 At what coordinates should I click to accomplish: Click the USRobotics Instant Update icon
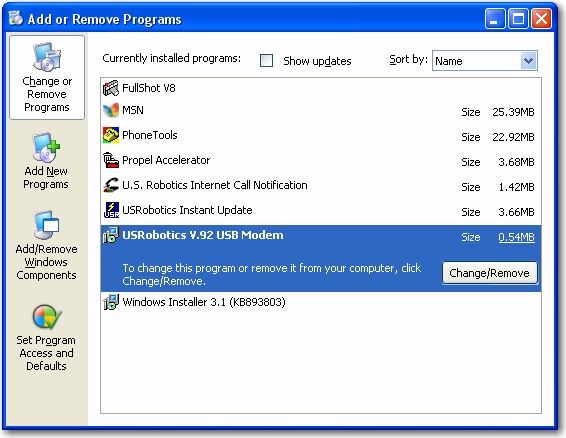111,210
